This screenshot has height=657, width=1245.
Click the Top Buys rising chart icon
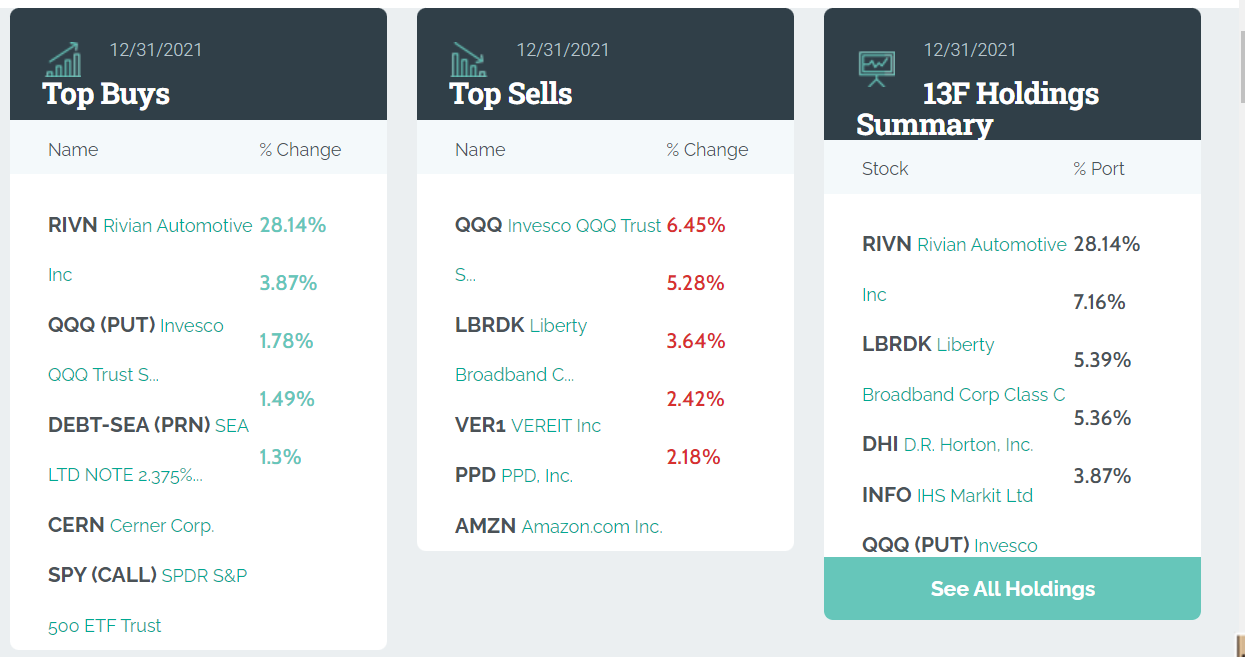(x=64, y=59)
